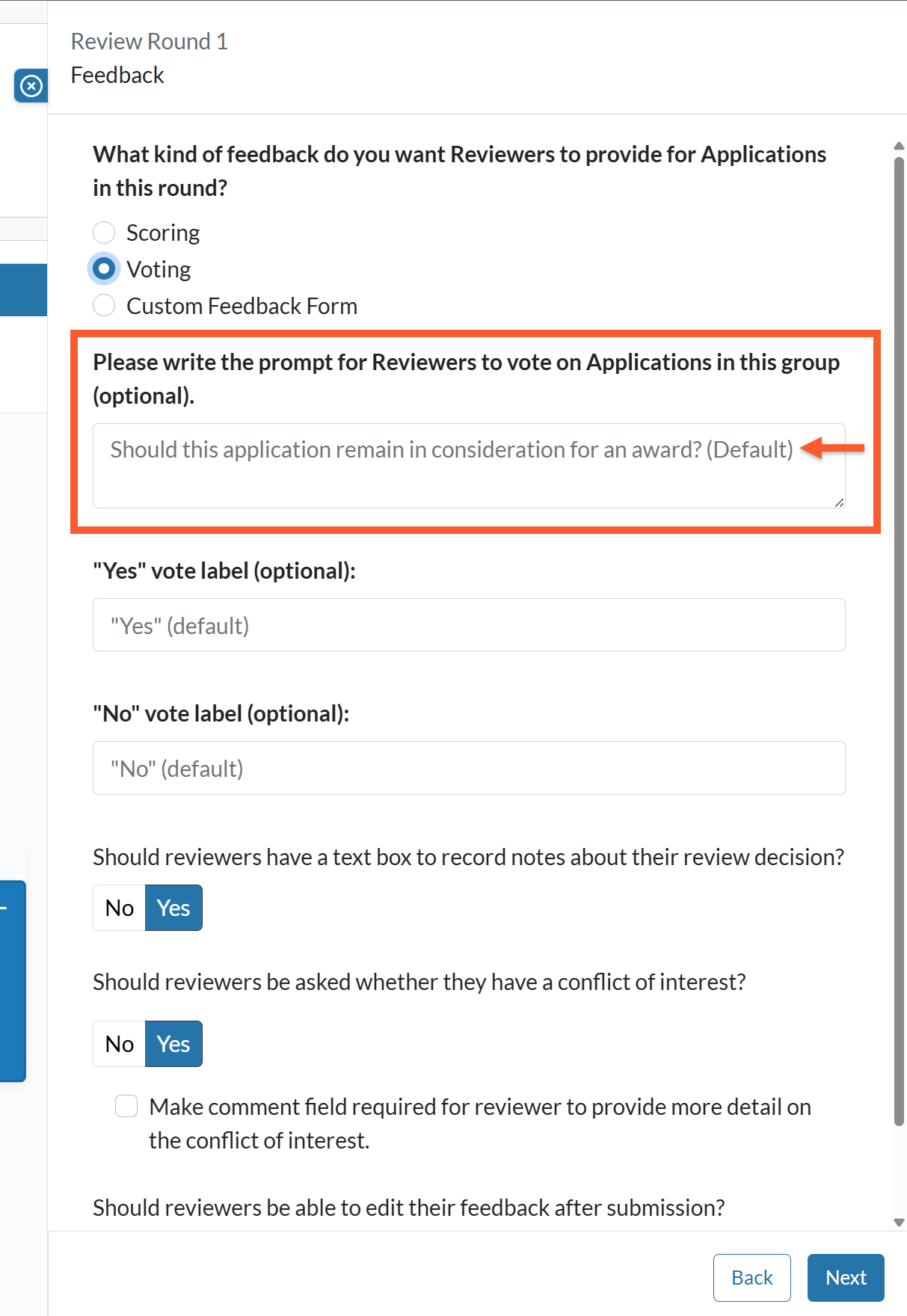907x1316 pixels.
Task: Select the Voting radio option
Action: [x=104, y=269]
